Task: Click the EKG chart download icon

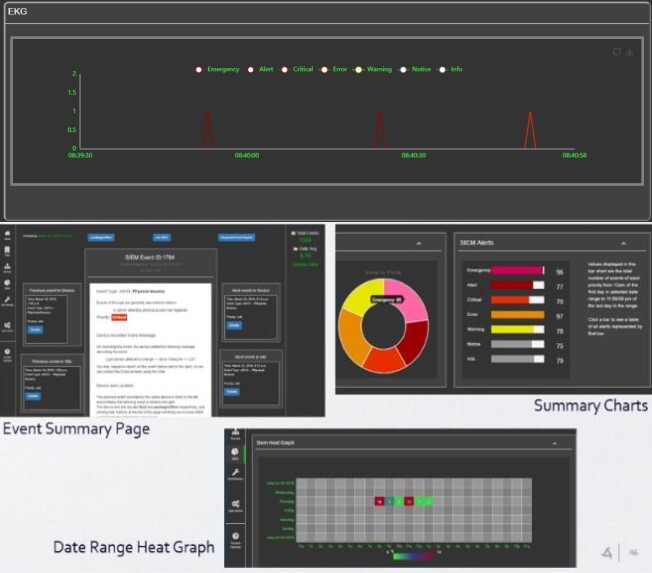Action: click(630, 52)
